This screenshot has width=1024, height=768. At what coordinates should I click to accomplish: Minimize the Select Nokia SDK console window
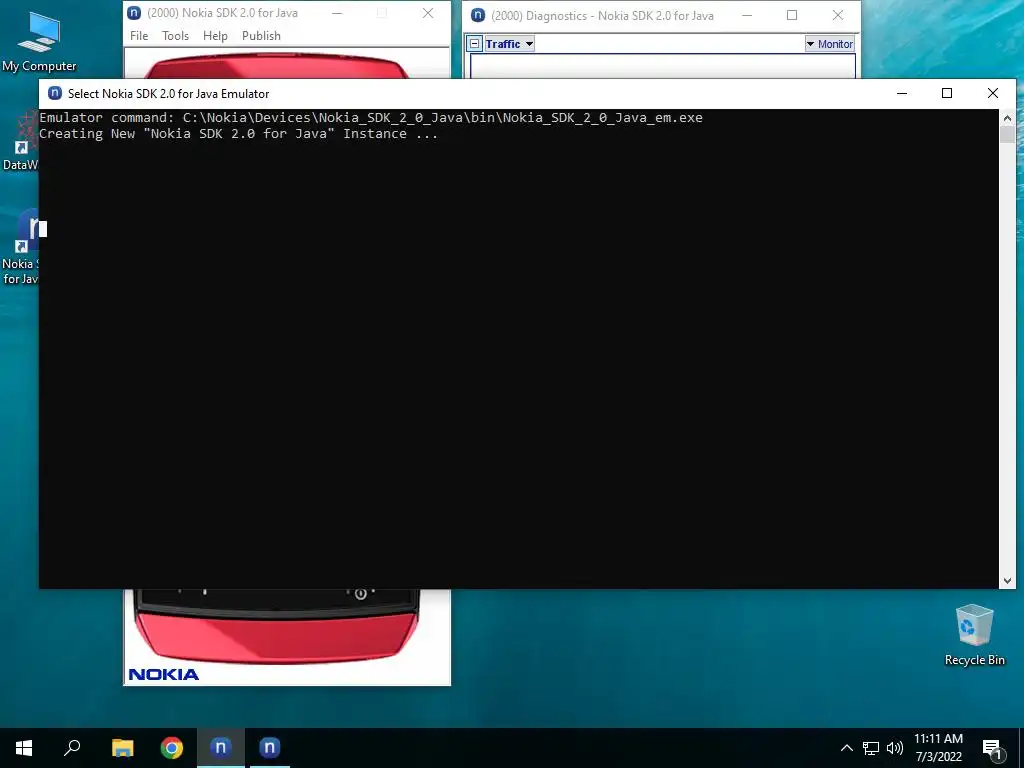point(902,93)
